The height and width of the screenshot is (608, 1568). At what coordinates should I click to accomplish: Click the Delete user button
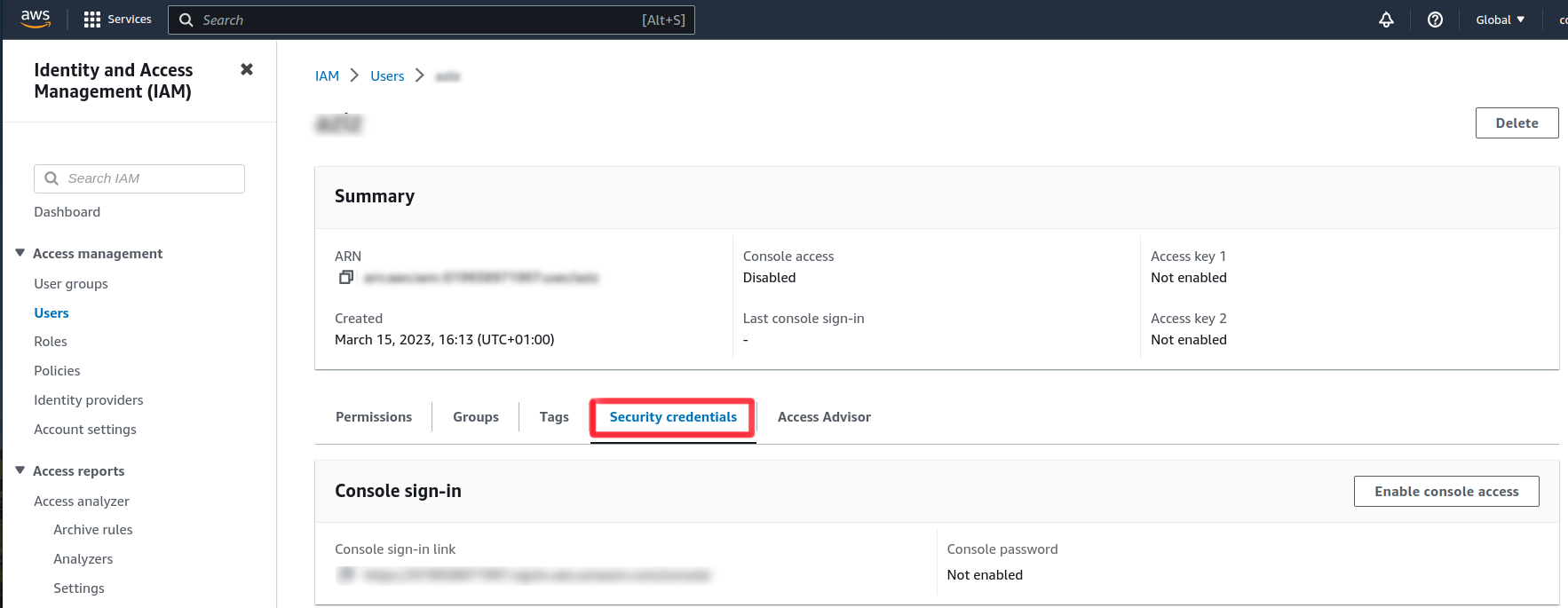(x=1517, y=123)
